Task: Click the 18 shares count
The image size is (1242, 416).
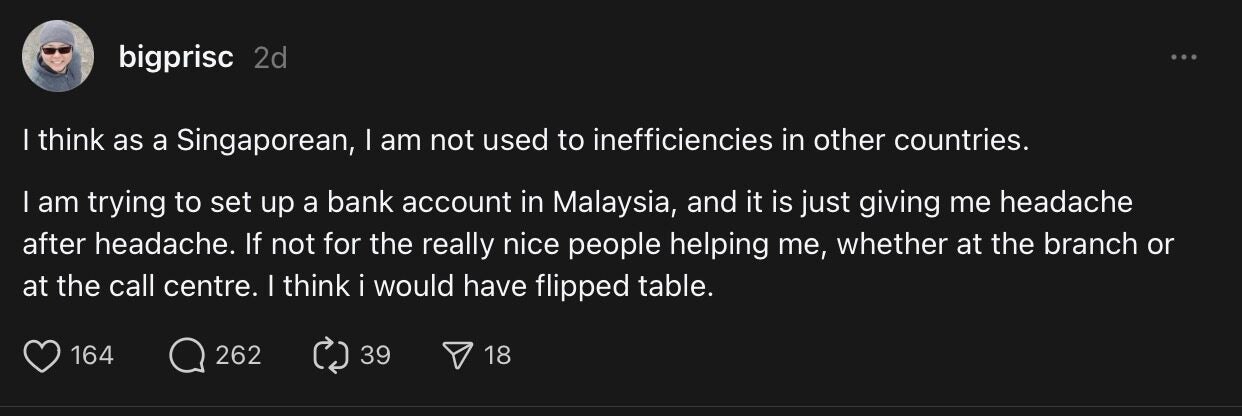Action: pyautogui.click(x=498, y=355)
